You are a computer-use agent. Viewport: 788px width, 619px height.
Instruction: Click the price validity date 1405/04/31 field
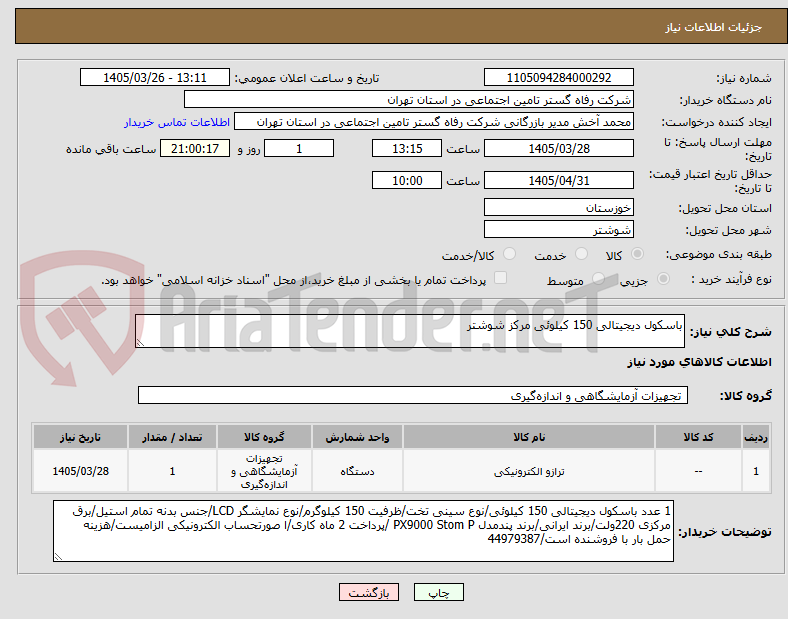click(559, 180)
